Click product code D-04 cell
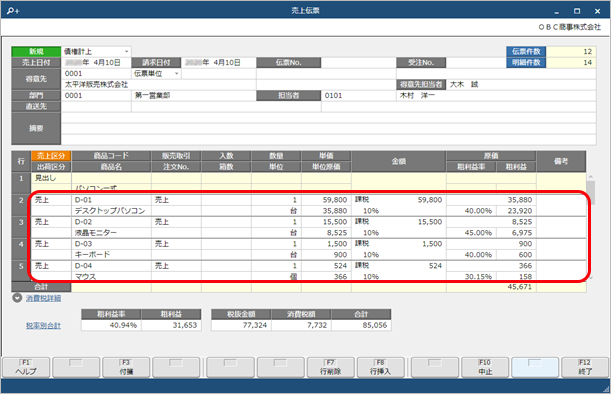The width and height of the screenshot is (611, 394). click(x=111, y=265)
